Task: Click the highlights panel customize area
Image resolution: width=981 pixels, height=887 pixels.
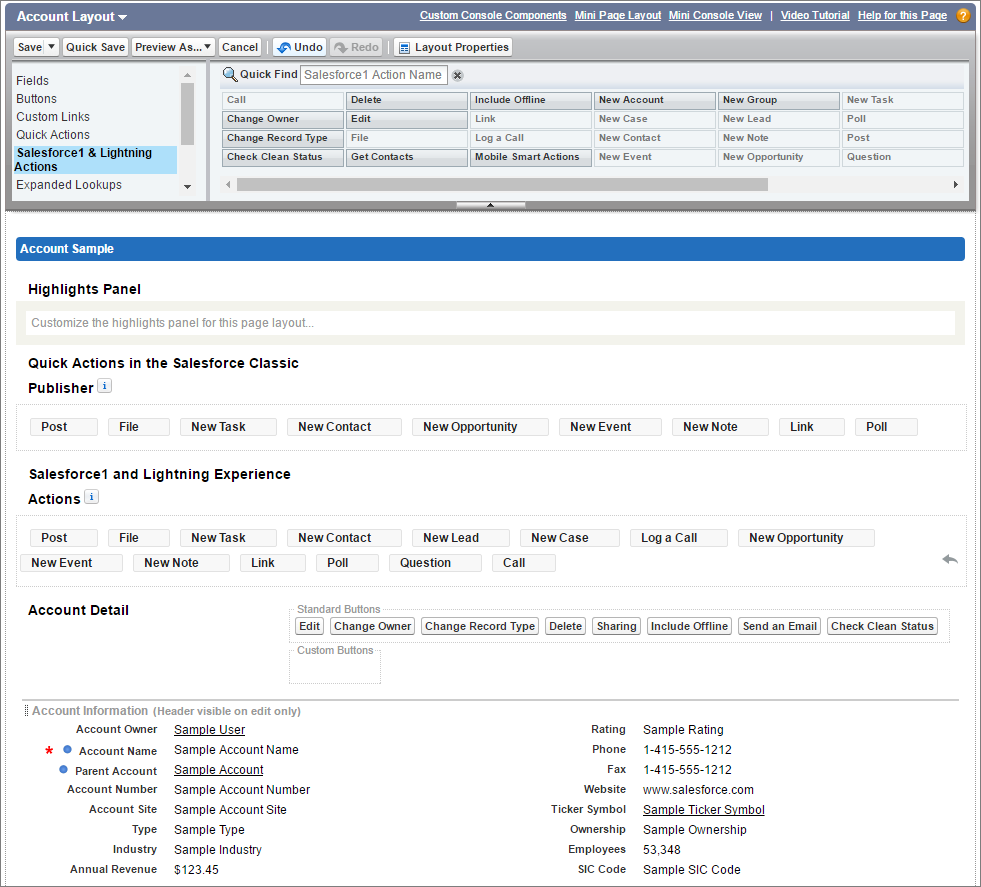Action: [x=490, y=323]
